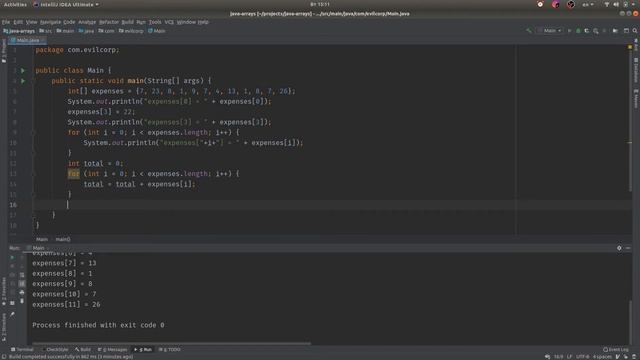Viewport: 640px width, 360px height.
Task: Select the Main tab in Run panel
Action: coord(37,248)
